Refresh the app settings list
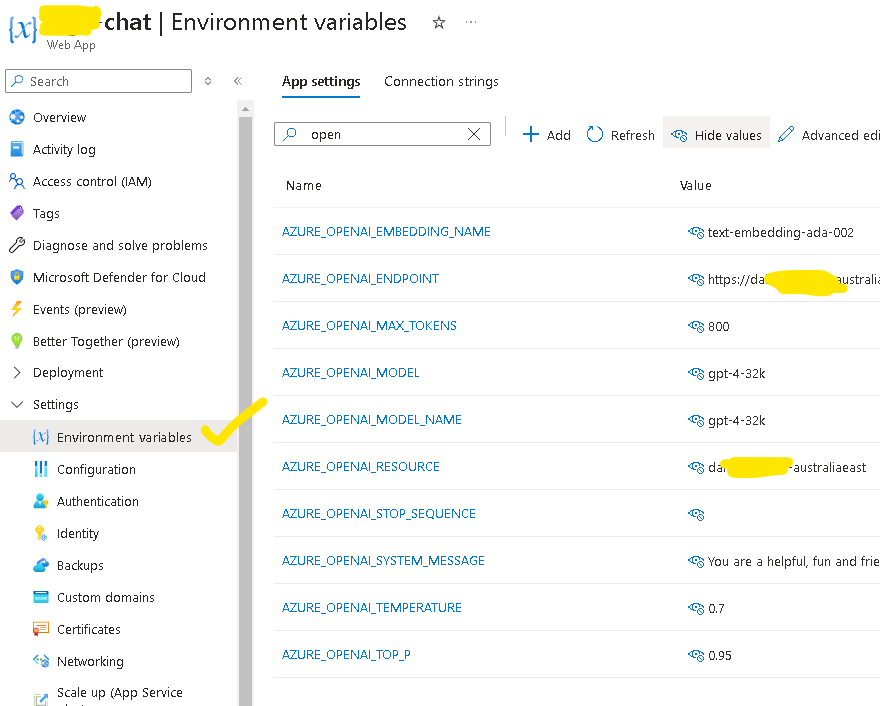This screenshot has height=706, width=880. point(620,135)
